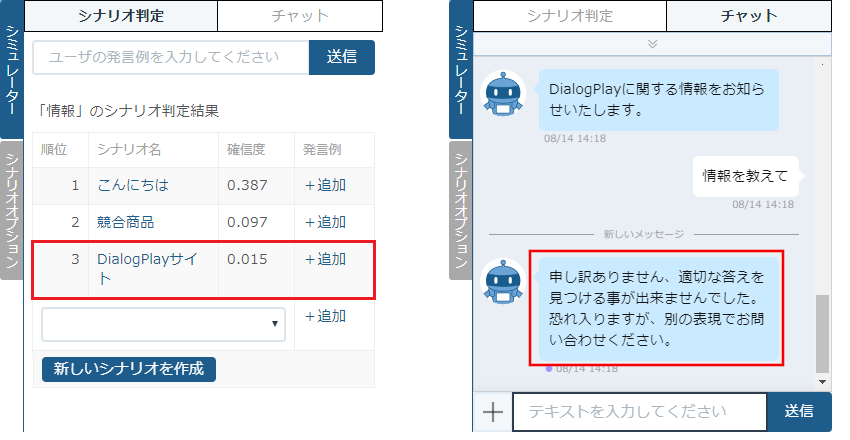Click the chat scrollbar down arrow

822,382
